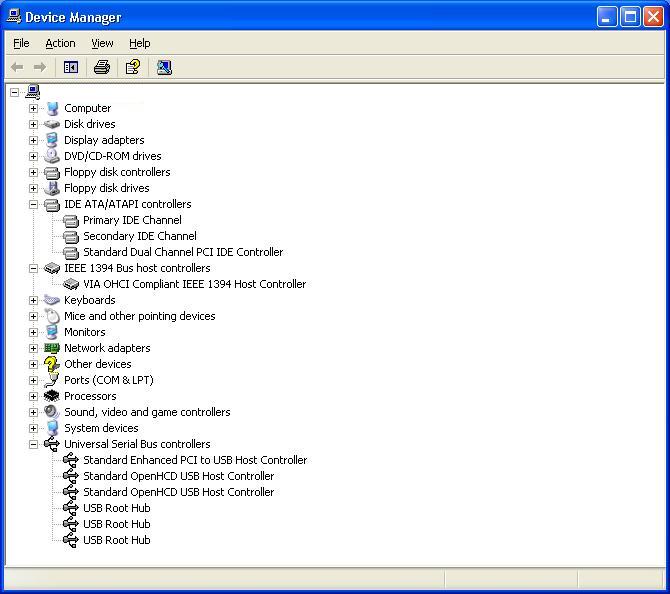Click Scan for hardware changes icon
Screen dimensions: 670x594
pyautogui.click(x=164, y=67)
